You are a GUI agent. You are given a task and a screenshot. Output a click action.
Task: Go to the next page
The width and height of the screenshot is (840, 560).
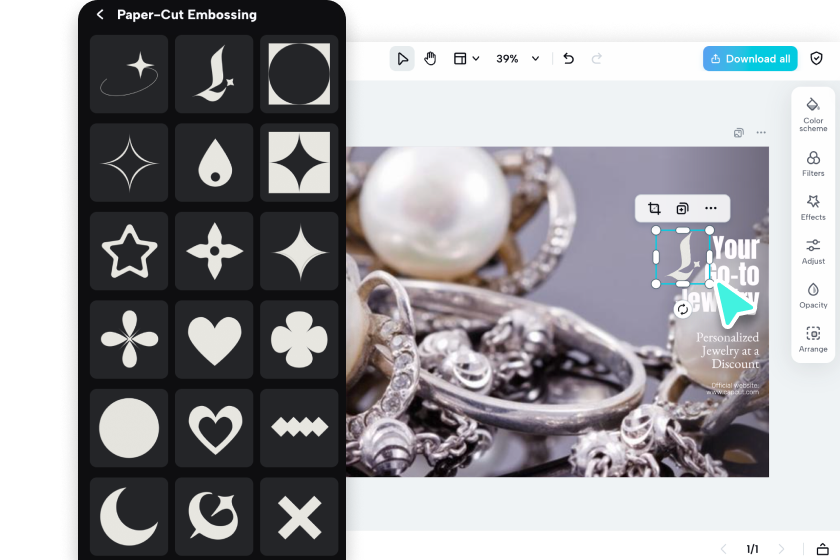click(781, 549)
